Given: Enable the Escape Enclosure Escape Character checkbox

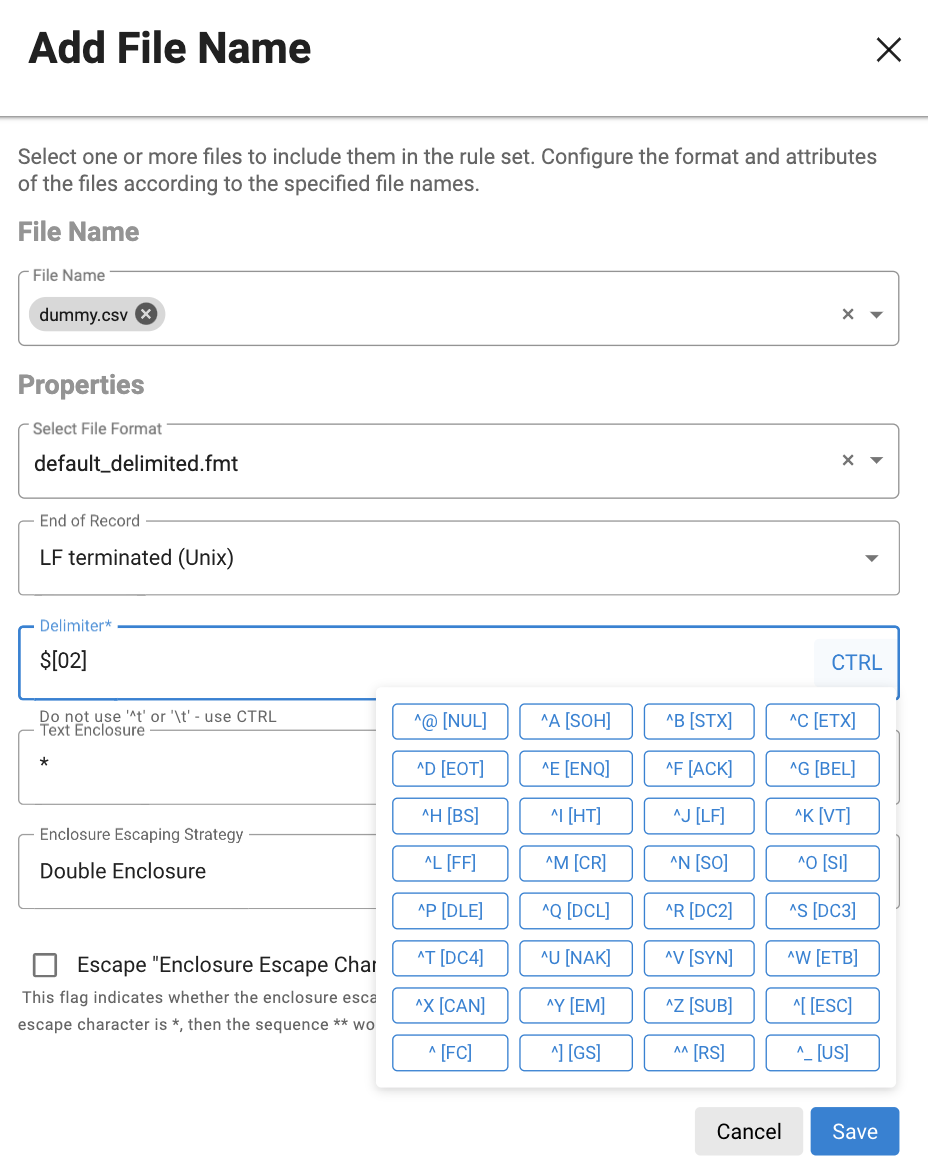Looking at the screenshot, I should coord(45,965).
